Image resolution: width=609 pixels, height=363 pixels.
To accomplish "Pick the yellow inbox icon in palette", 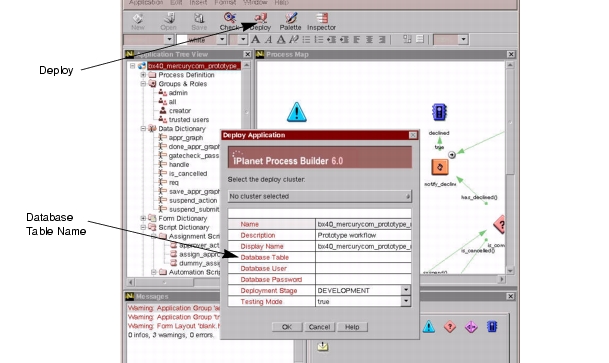I will [x=322, y=346].
